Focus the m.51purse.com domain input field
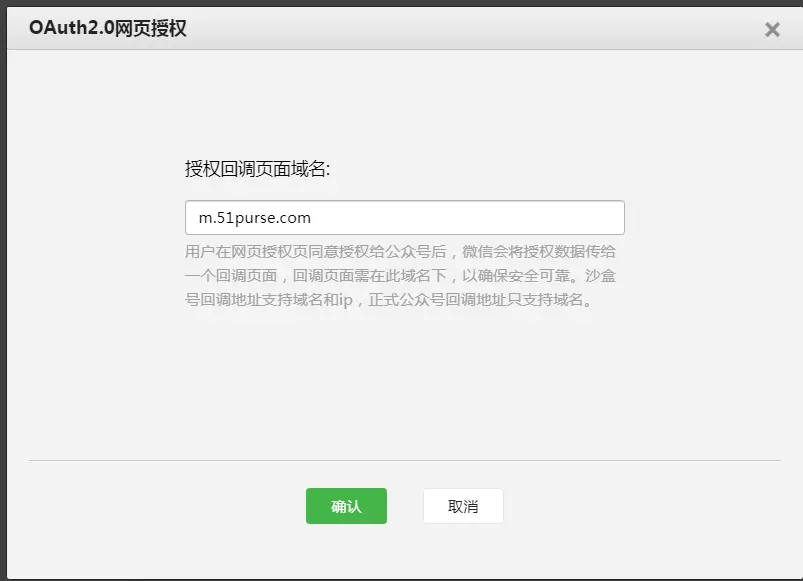The image size is (803, 581). click(405, 218)
